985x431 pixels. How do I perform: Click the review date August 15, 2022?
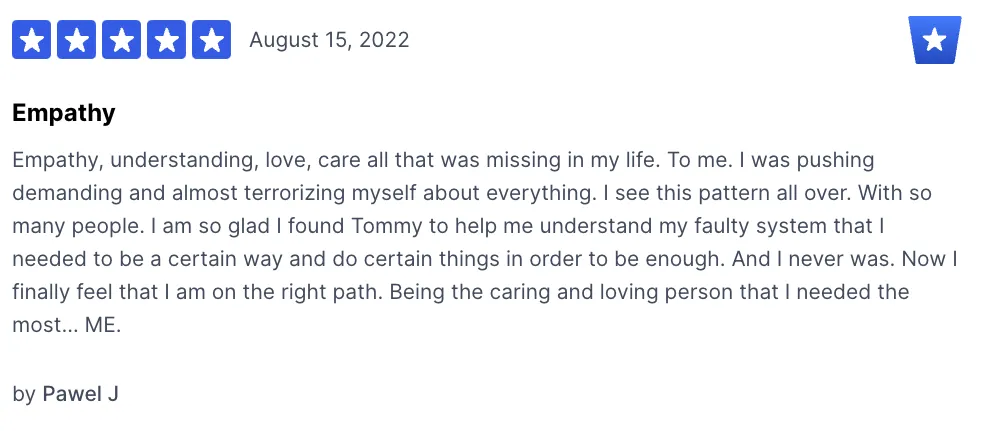click(x=329, y=40)
